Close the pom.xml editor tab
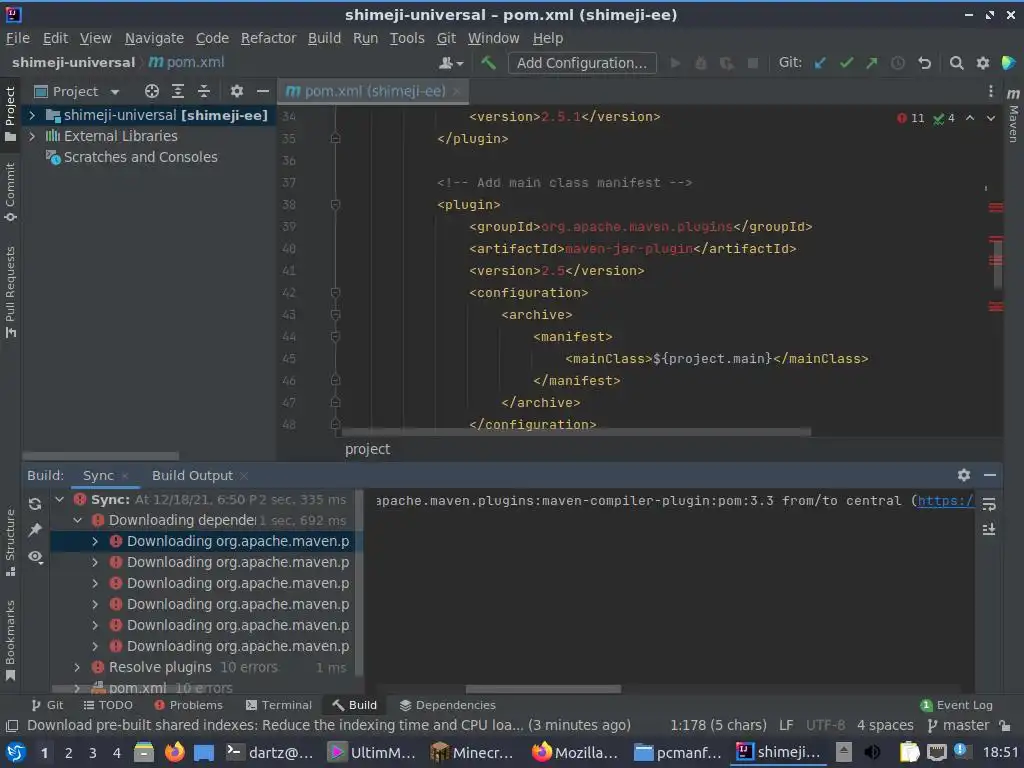The width and height of the screenshot is (1024, 768). click(456, 92)
